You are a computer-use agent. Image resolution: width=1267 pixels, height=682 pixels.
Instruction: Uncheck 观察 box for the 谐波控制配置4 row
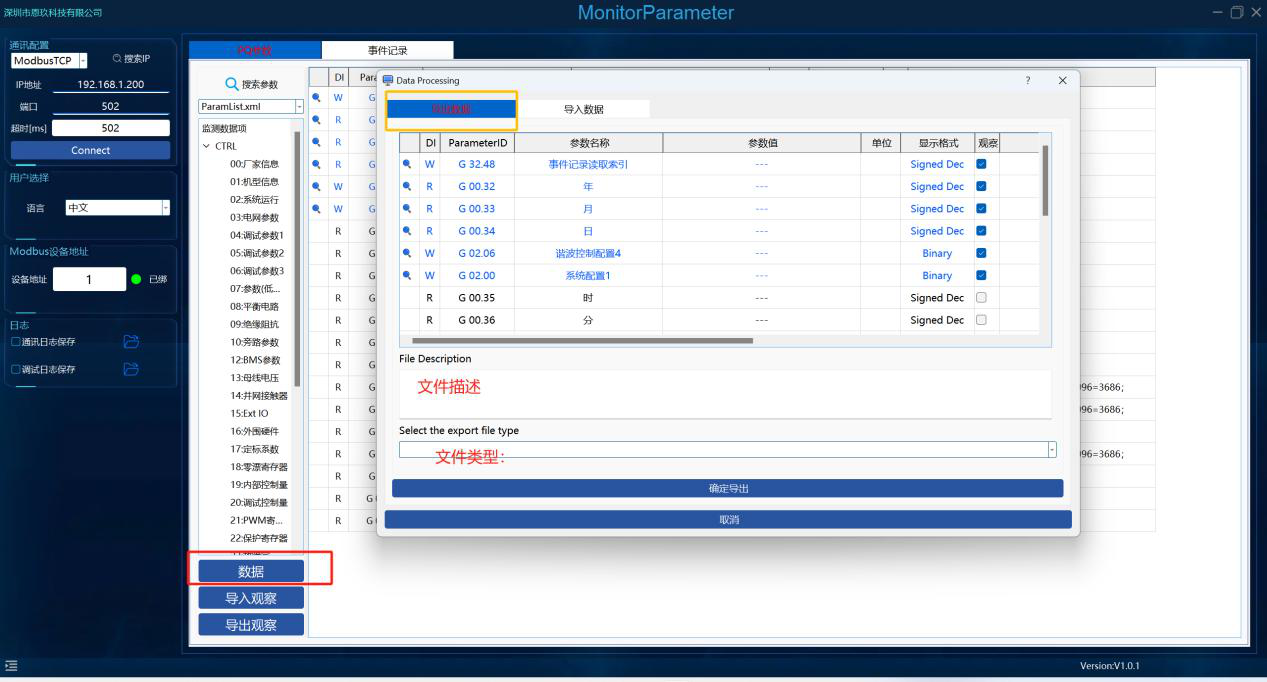(x=981, y=253)
